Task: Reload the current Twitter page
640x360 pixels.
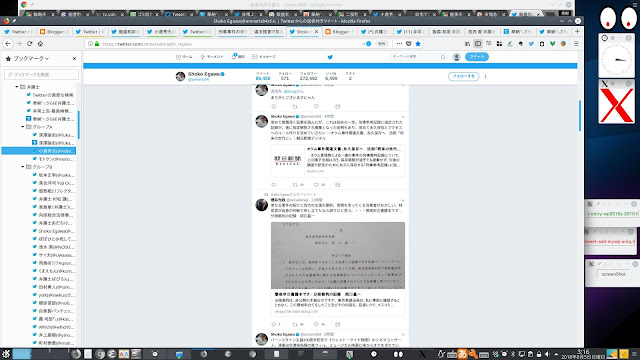Action: click(x=29, y=44)
